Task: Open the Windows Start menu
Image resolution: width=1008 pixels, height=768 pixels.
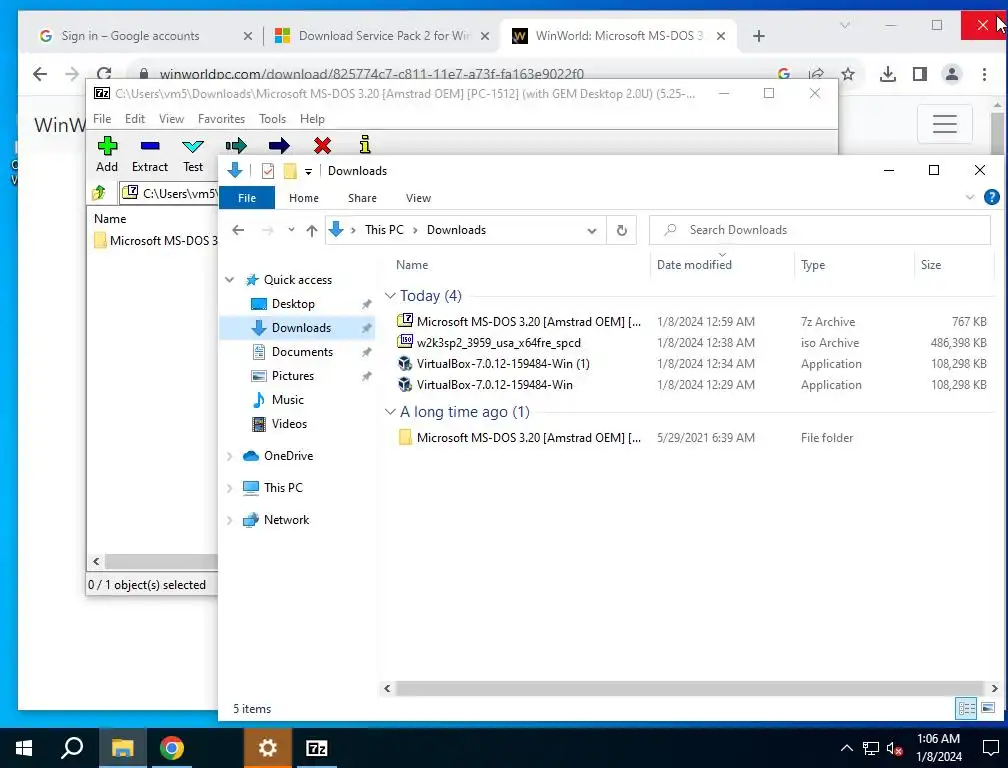Action: coord(24,748)
